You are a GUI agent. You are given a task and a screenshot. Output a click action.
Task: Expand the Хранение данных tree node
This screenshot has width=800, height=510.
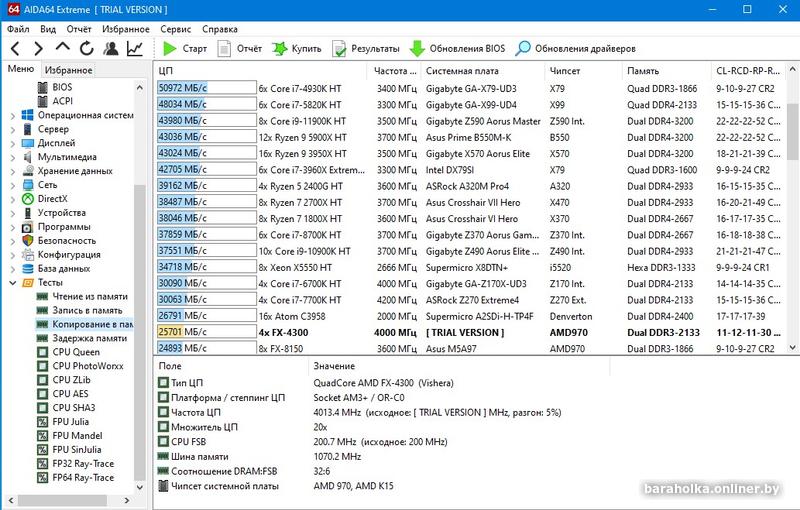click(x=13, y=171)
